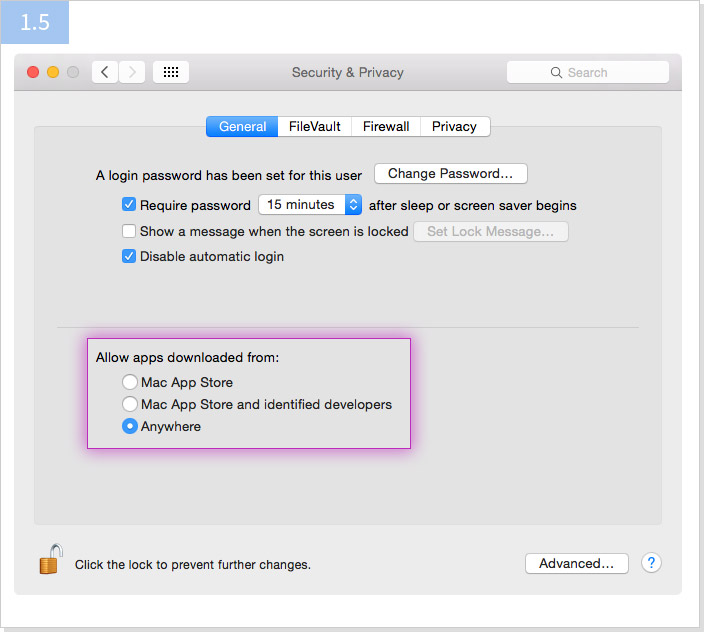Open help with the question mark button
This screenshot has width=704, height=632.
click(651, 563)
